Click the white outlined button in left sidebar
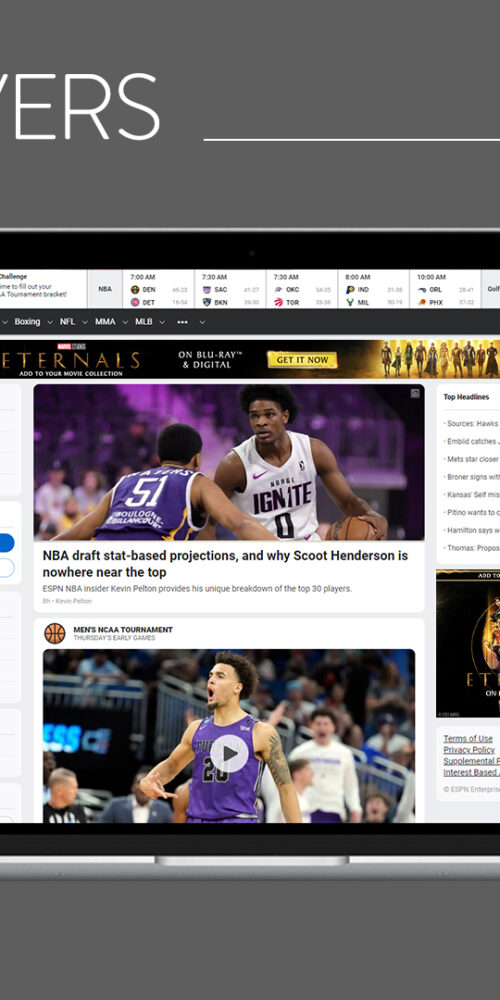 (x=6, y=568)
